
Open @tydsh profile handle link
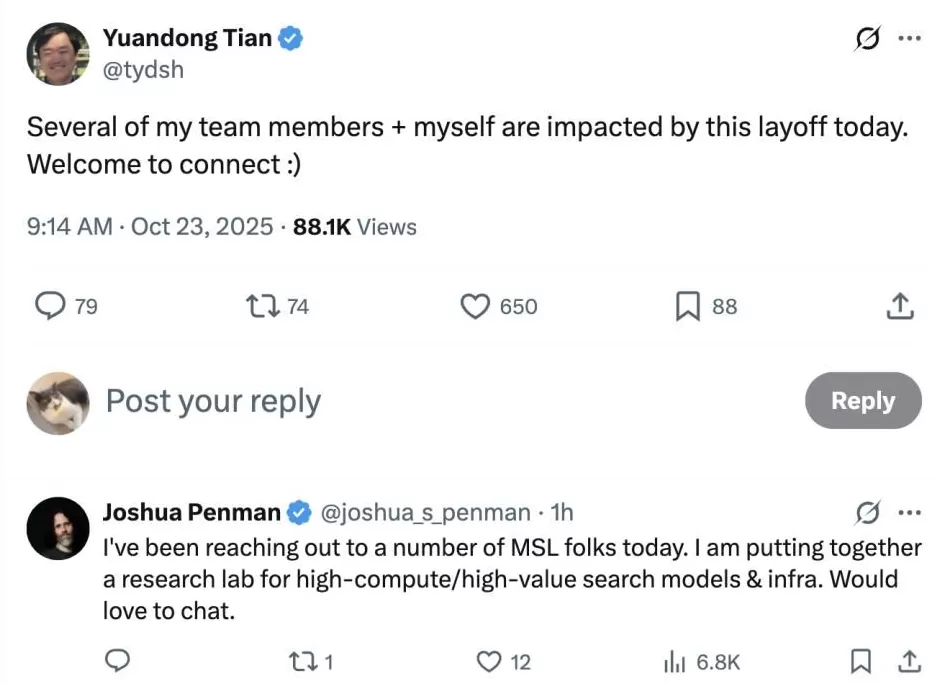tap(143, 70)
